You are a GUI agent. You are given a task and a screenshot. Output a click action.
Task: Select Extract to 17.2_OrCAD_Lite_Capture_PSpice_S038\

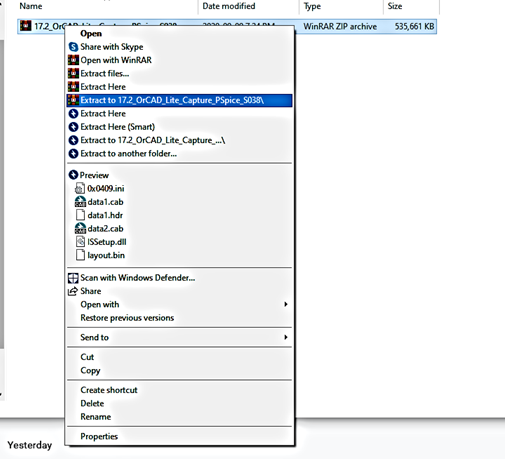[179, 100]
